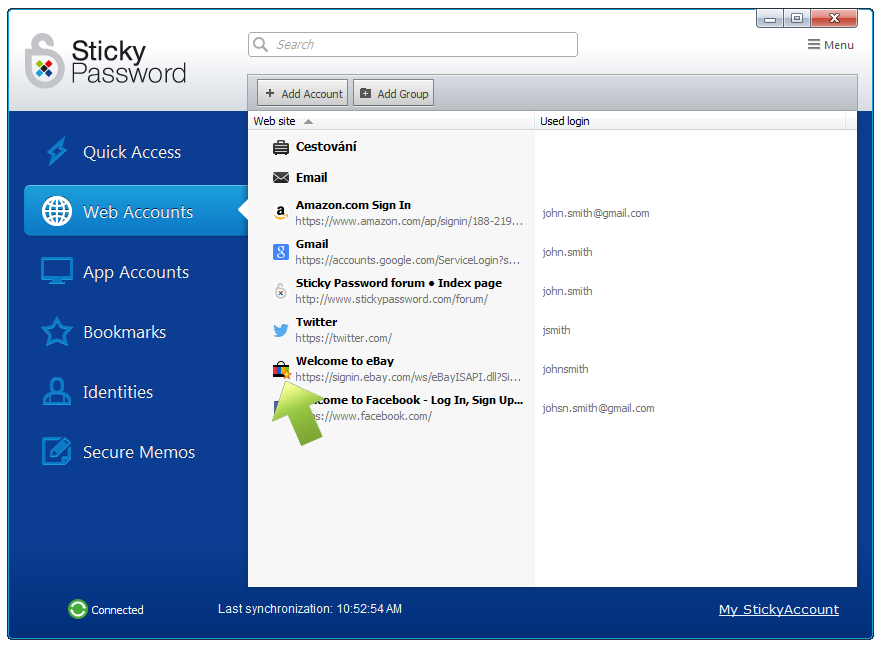This screenshot has height=652, width=884.
Task: Focus the Search input field
Action: (413, 44)
